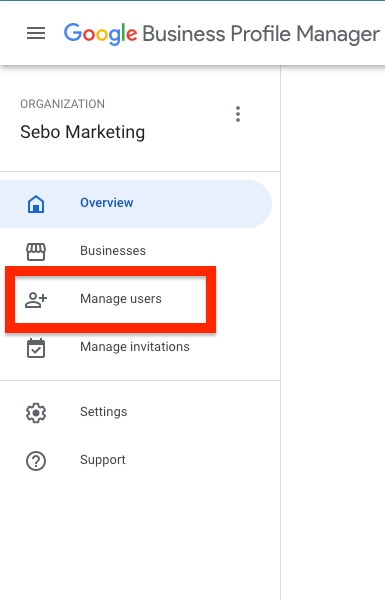Click the Overview home icon
This screenshot has width=385, height=600.
pos(36,203)
